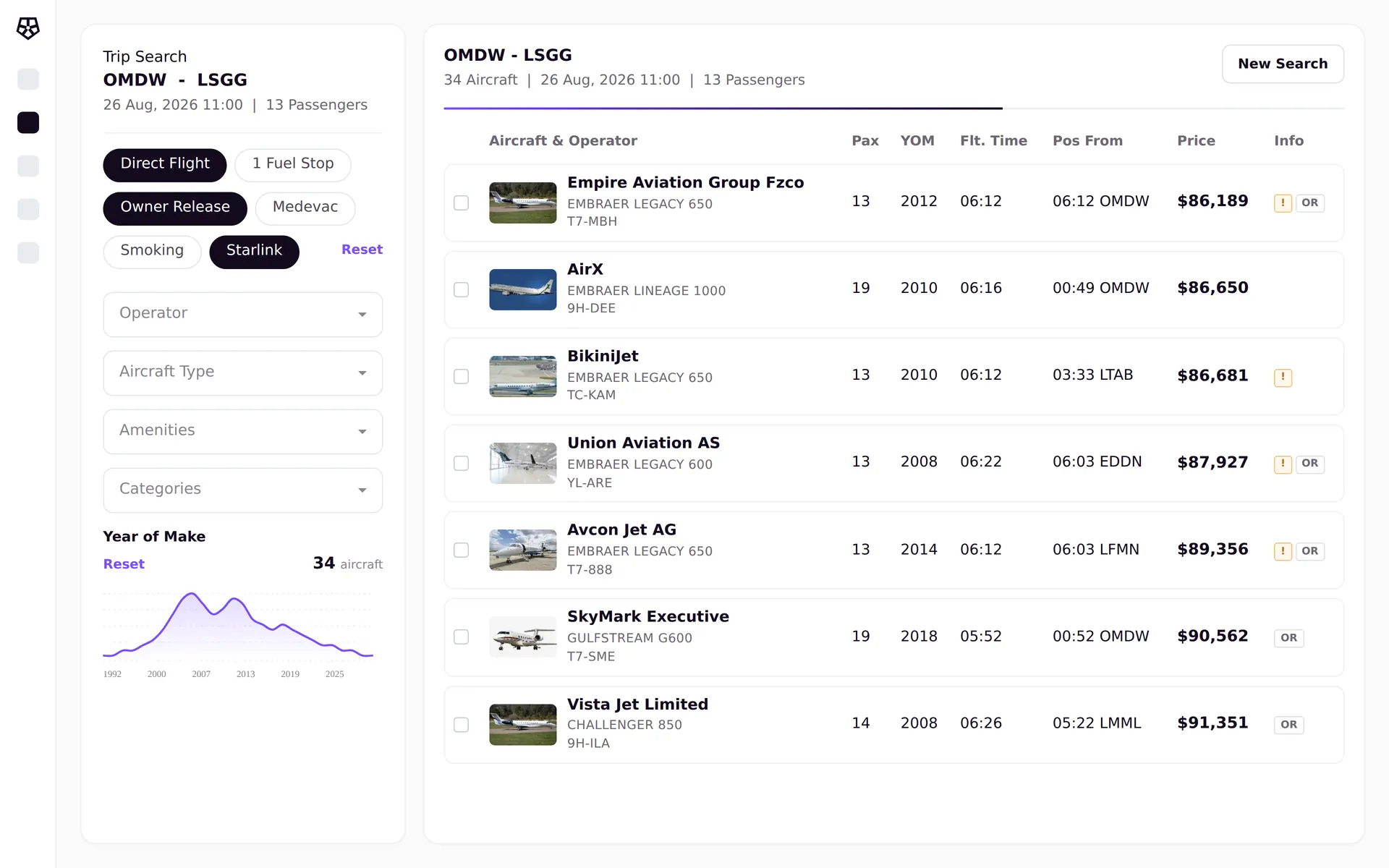
Task: Select the dark active sidebar icon
Action: pos(28,123)
